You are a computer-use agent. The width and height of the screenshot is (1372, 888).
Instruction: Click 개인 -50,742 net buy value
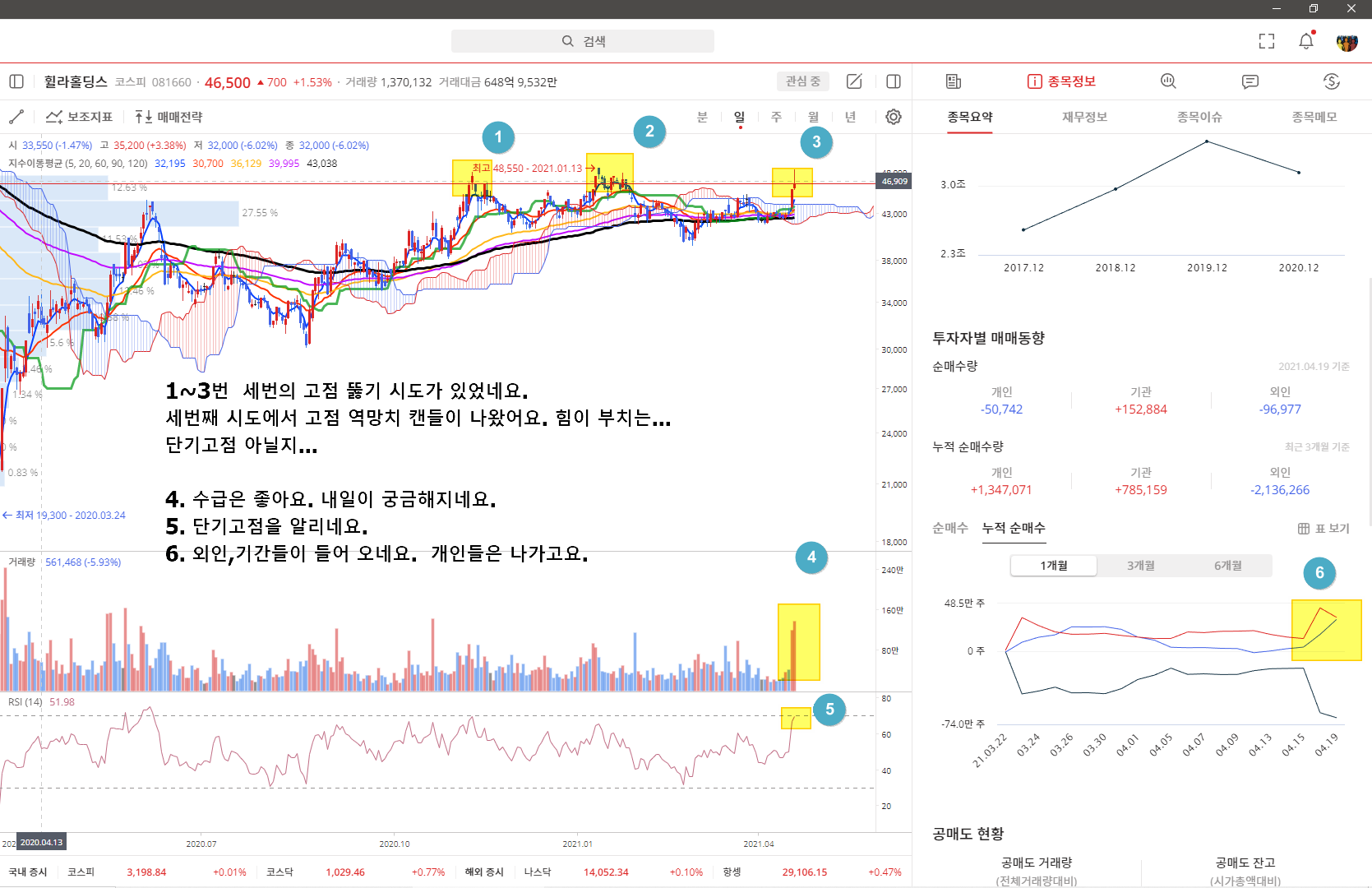pos(1001,409)
